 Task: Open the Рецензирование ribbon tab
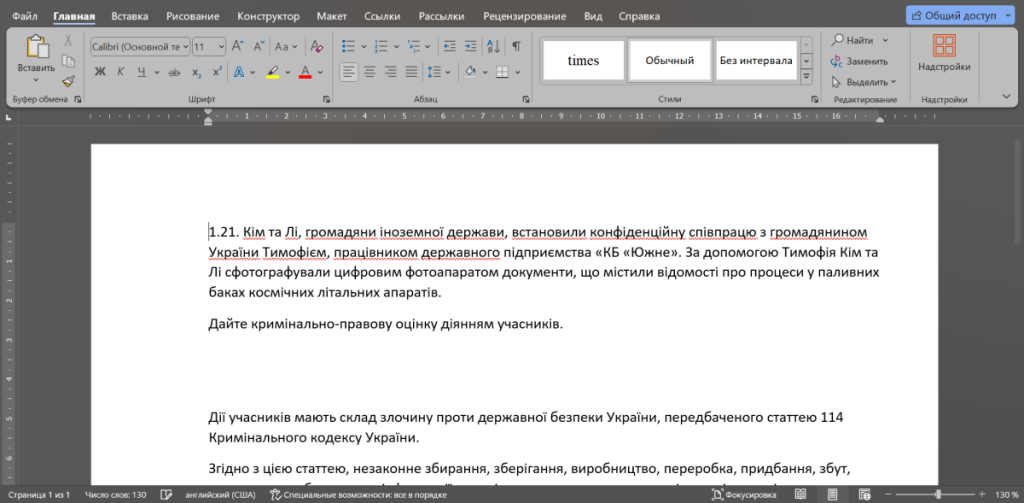point(526,17)
